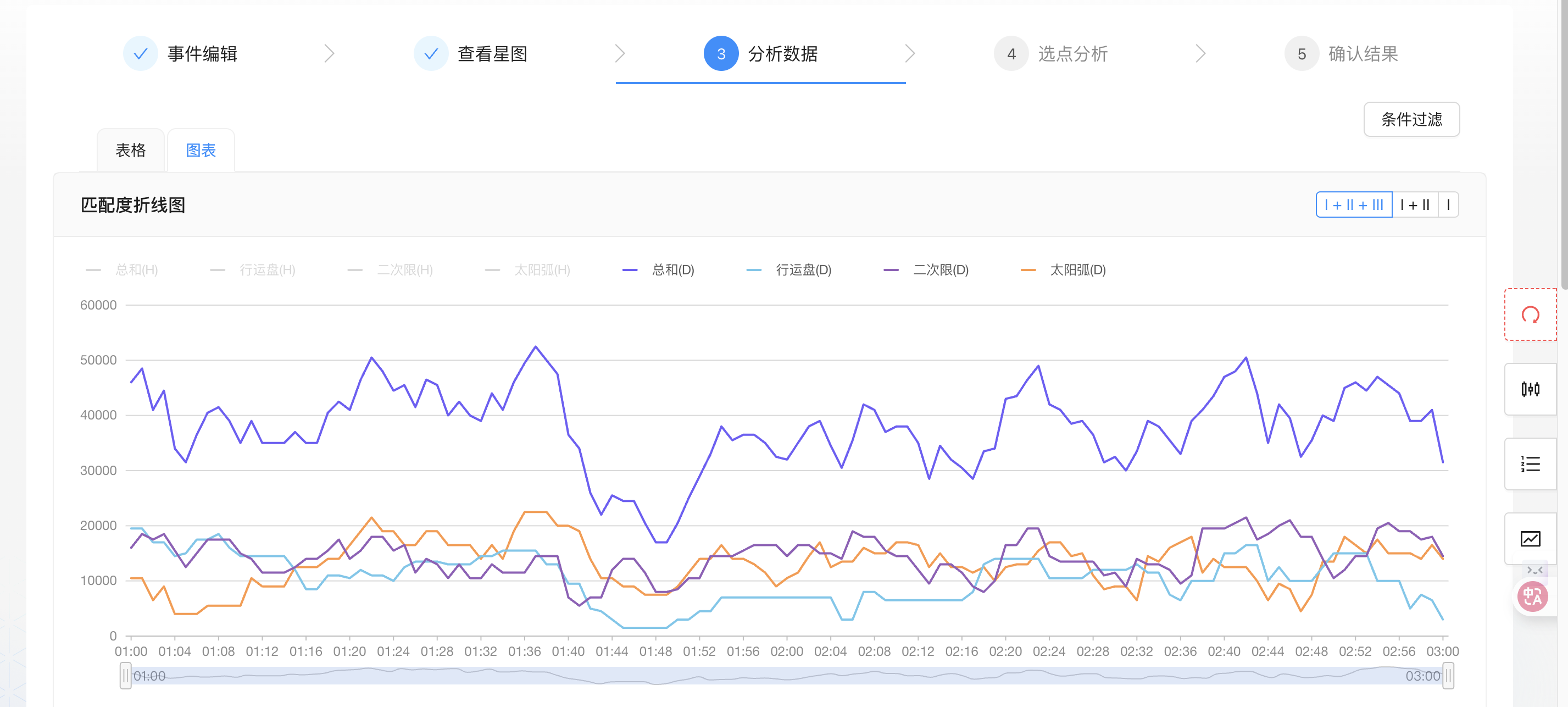Click the checkmark icon for 事件编辑 step
This screenshot has height=707, width=1568.
tap(141, 54)
